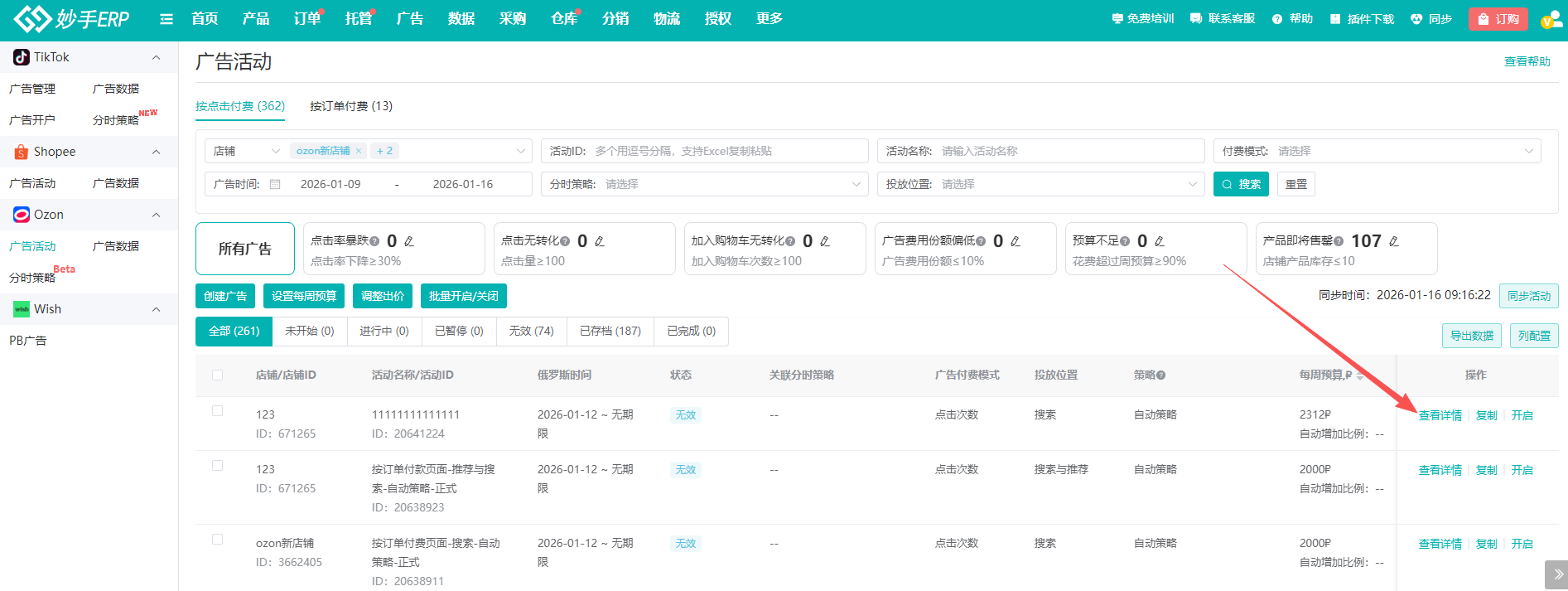The height and width of the screenshot is (591, 1568).
Task: Switch to 按订单付费 (13) tab
Action: (351, 106)
